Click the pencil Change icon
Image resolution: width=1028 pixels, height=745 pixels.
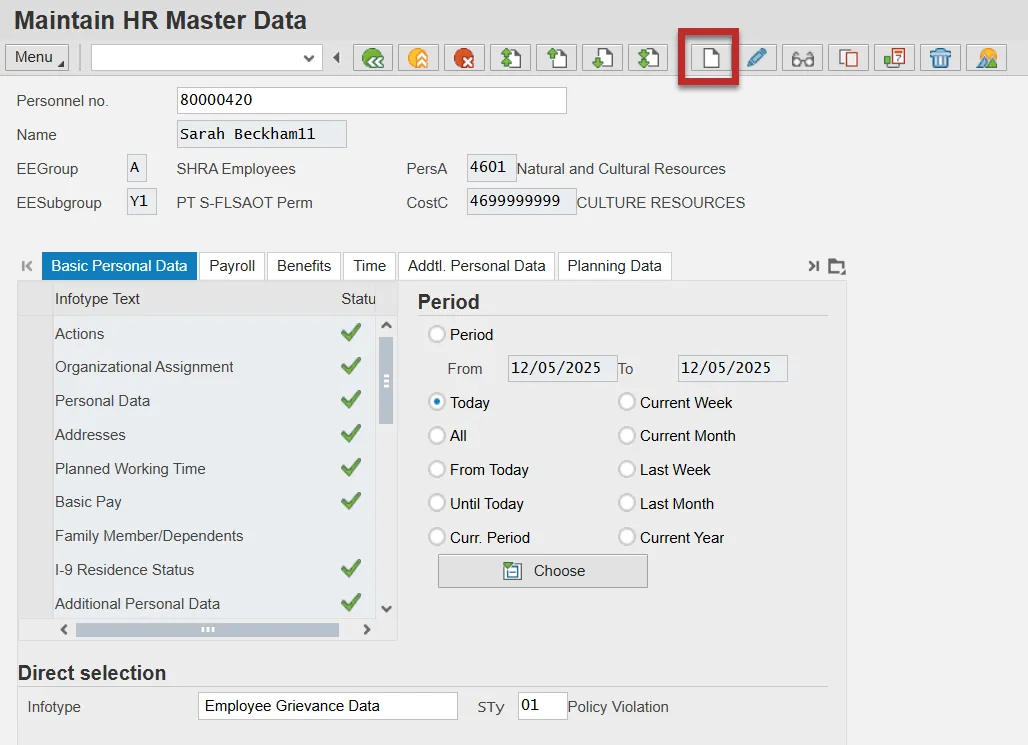pos(756,58)
